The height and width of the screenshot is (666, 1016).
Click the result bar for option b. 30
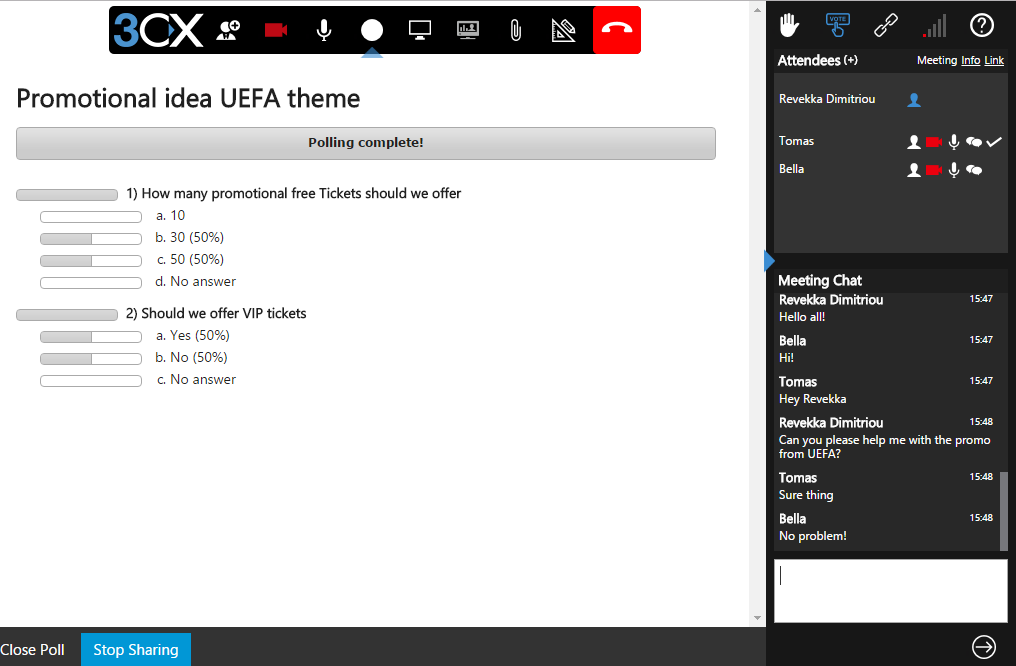pos(91,239)
